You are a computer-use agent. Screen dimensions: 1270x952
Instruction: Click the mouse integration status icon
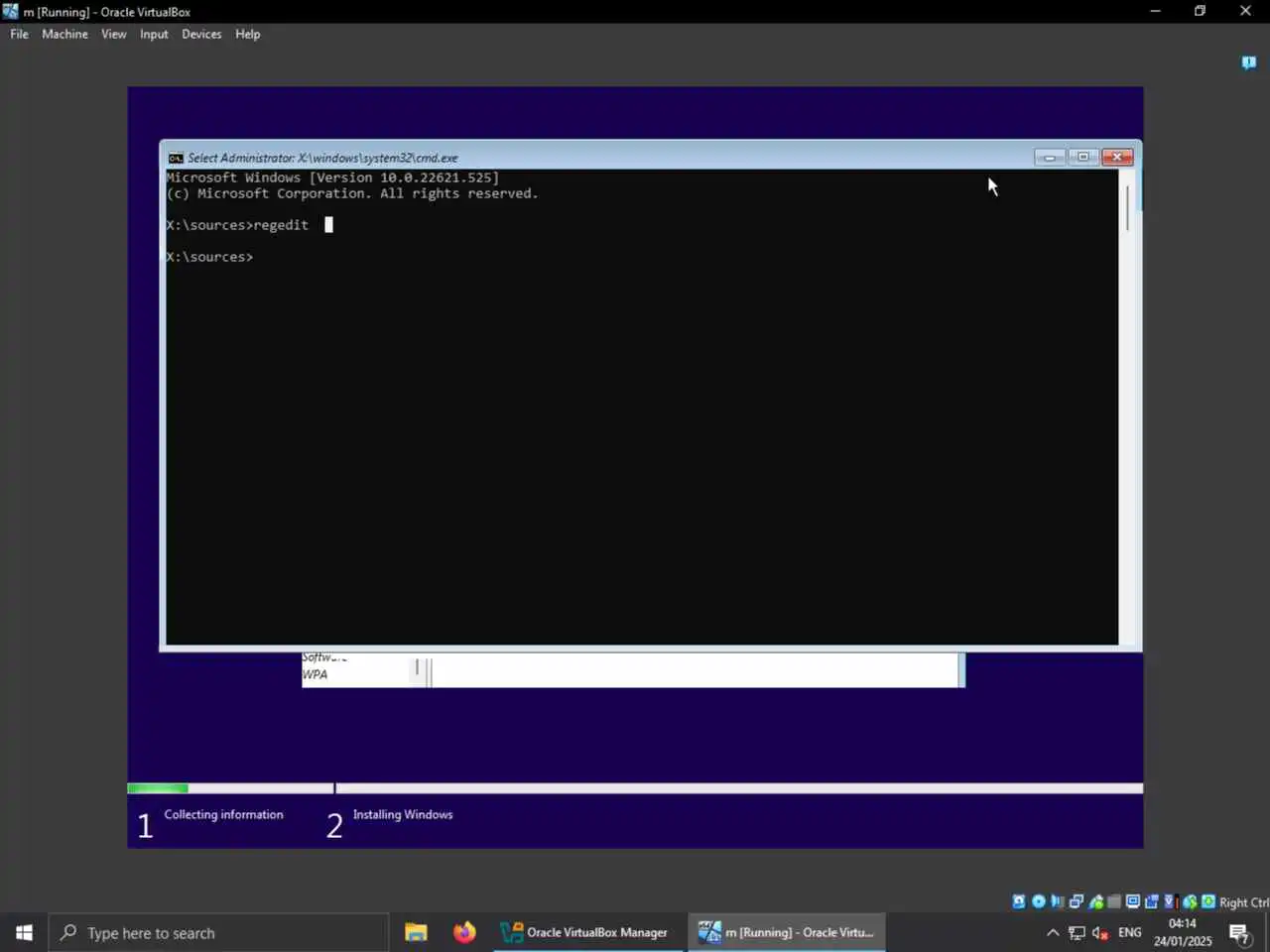(1190, 901)
